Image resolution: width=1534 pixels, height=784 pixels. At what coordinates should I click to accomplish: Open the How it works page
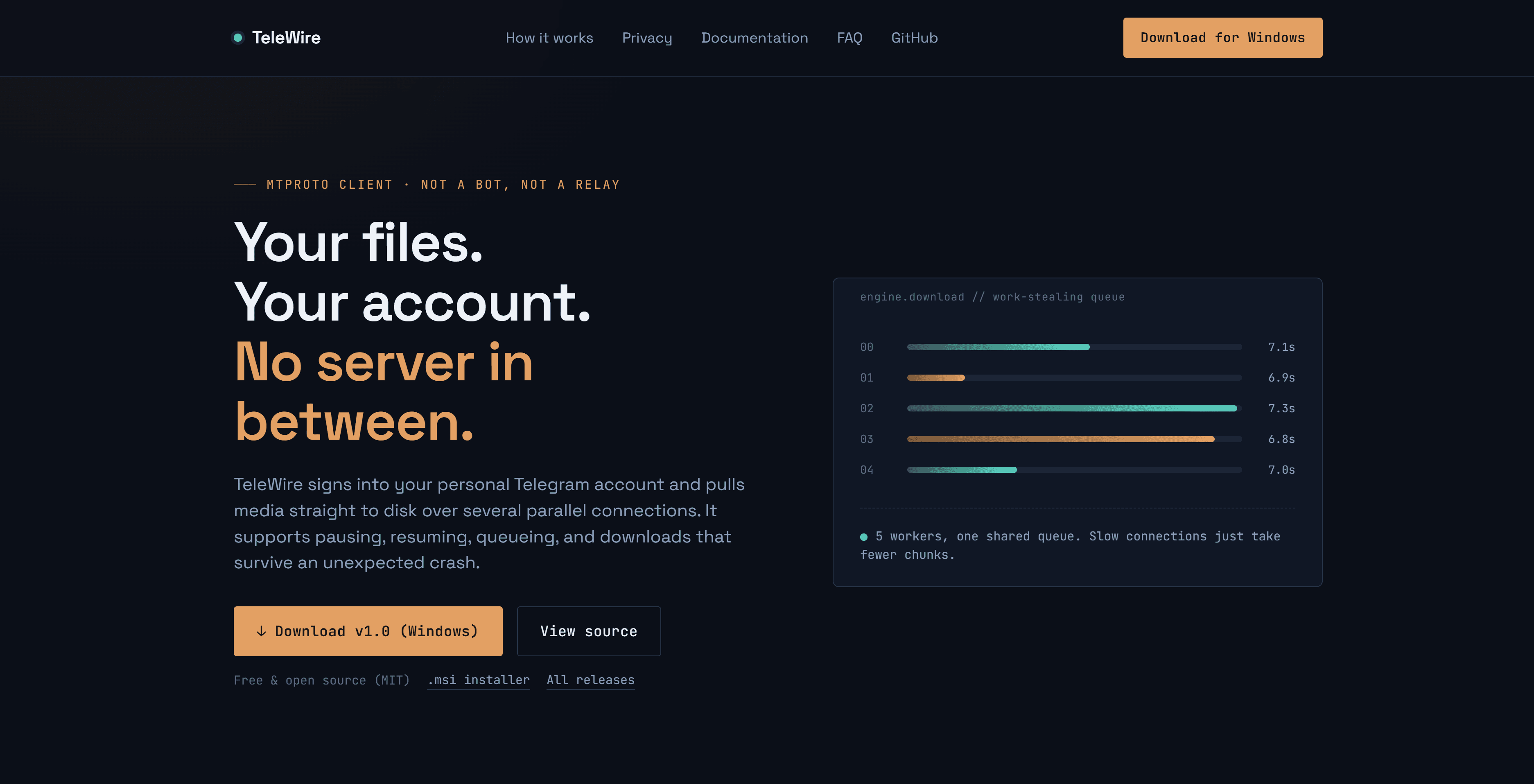(549, 38)
